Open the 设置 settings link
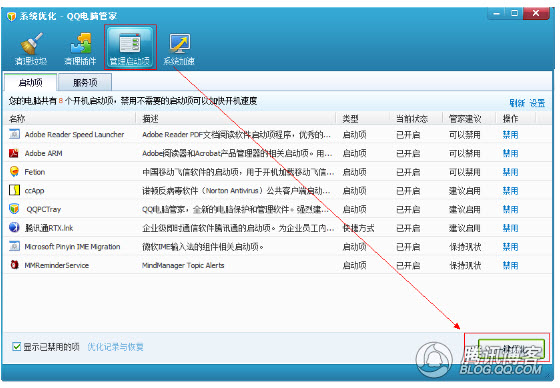Screen dimensions: 560x388 tap(537, 103)
